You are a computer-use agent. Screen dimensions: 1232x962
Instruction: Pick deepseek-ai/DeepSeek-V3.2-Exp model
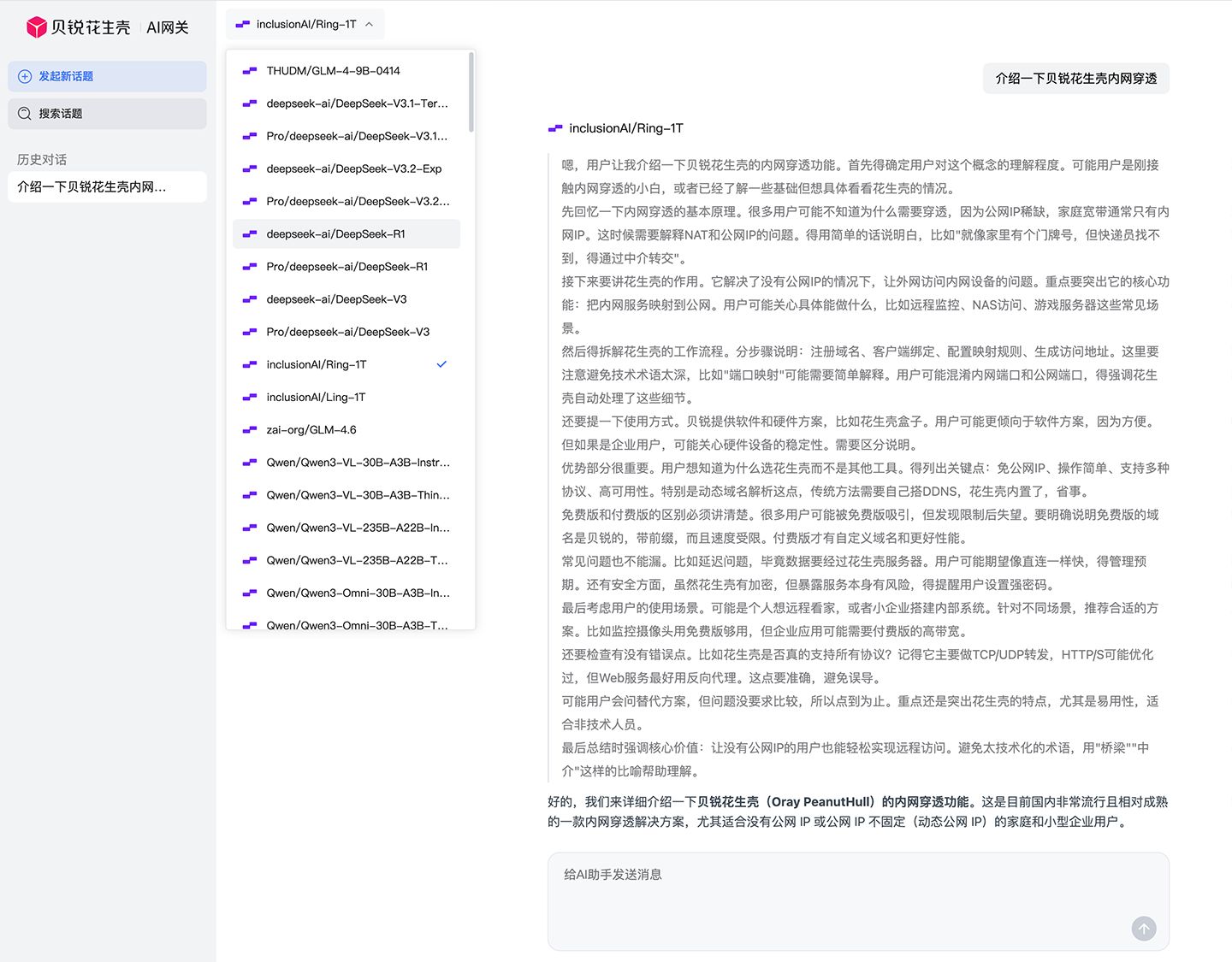coord(346,168)
